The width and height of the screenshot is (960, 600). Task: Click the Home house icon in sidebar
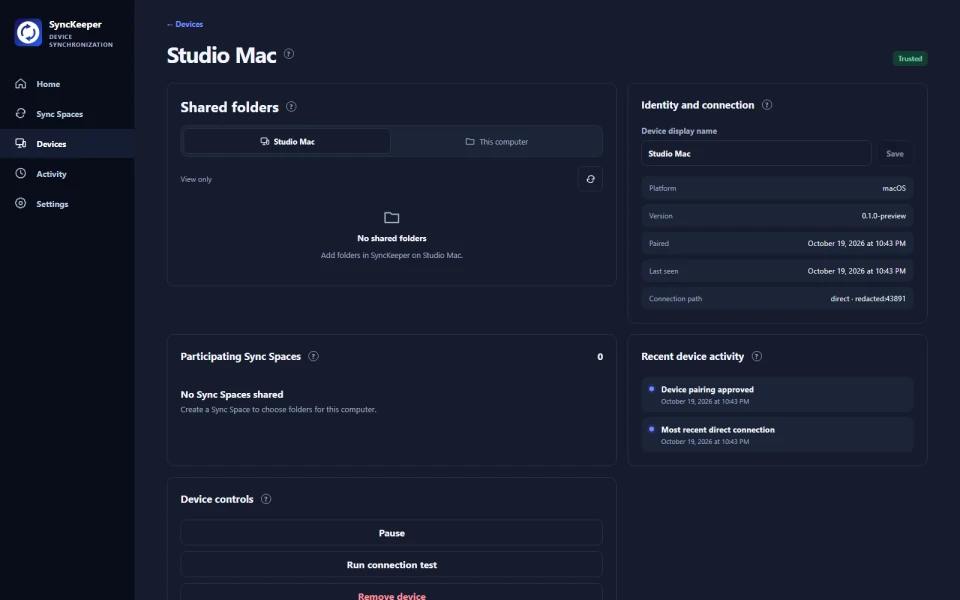coord(21,83)
